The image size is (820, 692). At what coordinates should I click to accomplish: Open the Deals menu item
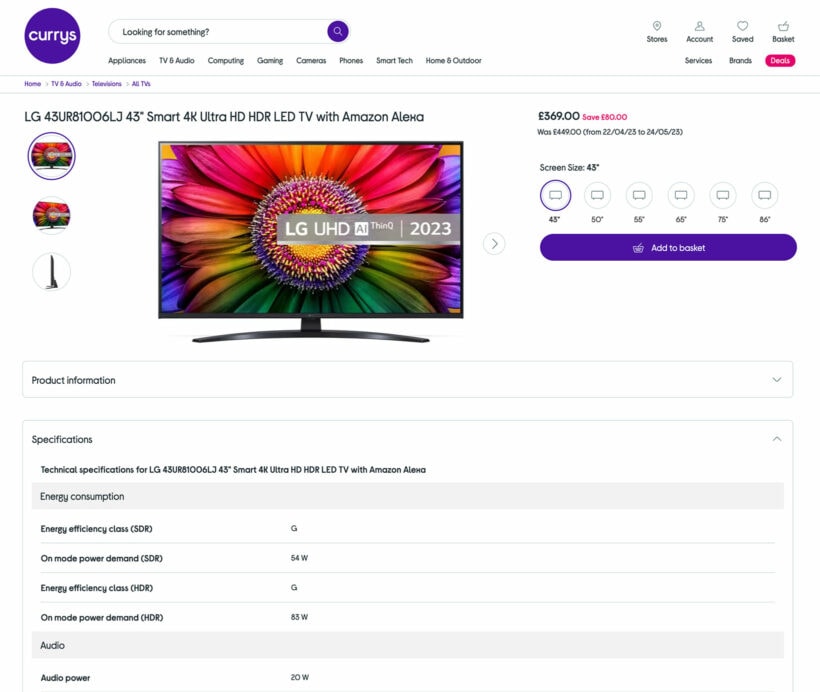(782, 60)
